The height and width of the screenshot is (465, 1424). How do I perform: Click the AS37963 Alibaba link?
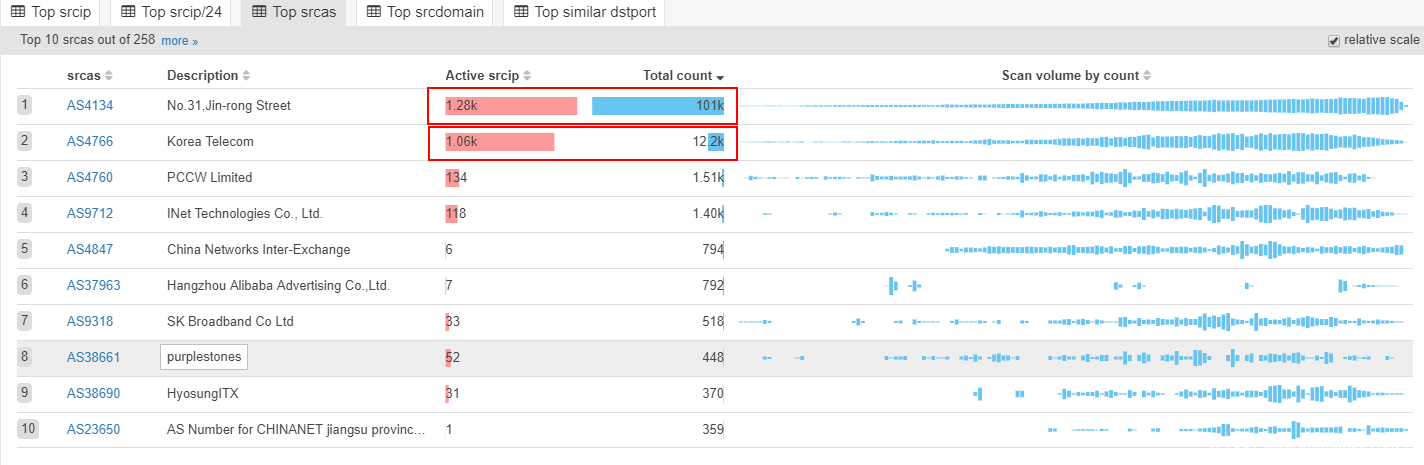[x=93, y=286]
